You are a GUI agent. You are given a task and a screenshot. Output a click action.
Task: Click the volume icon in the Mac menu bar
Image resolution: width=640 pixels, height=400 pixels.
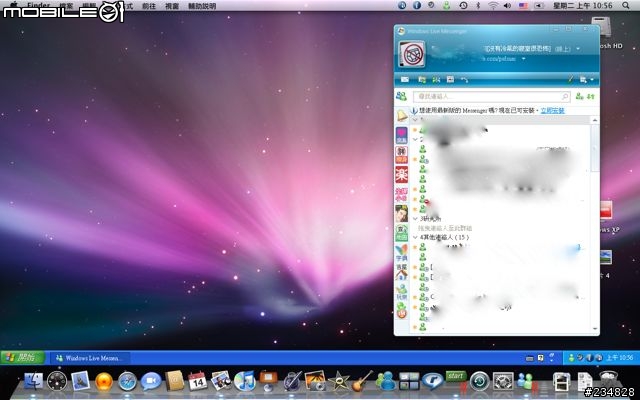[x=507, y=6]
